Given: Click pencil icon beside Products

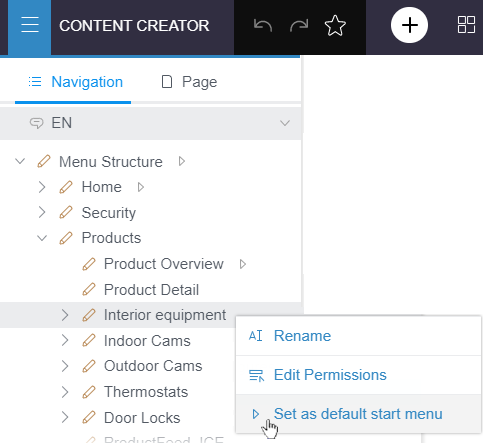Looking at the screenshot, I should click(66, 238).
